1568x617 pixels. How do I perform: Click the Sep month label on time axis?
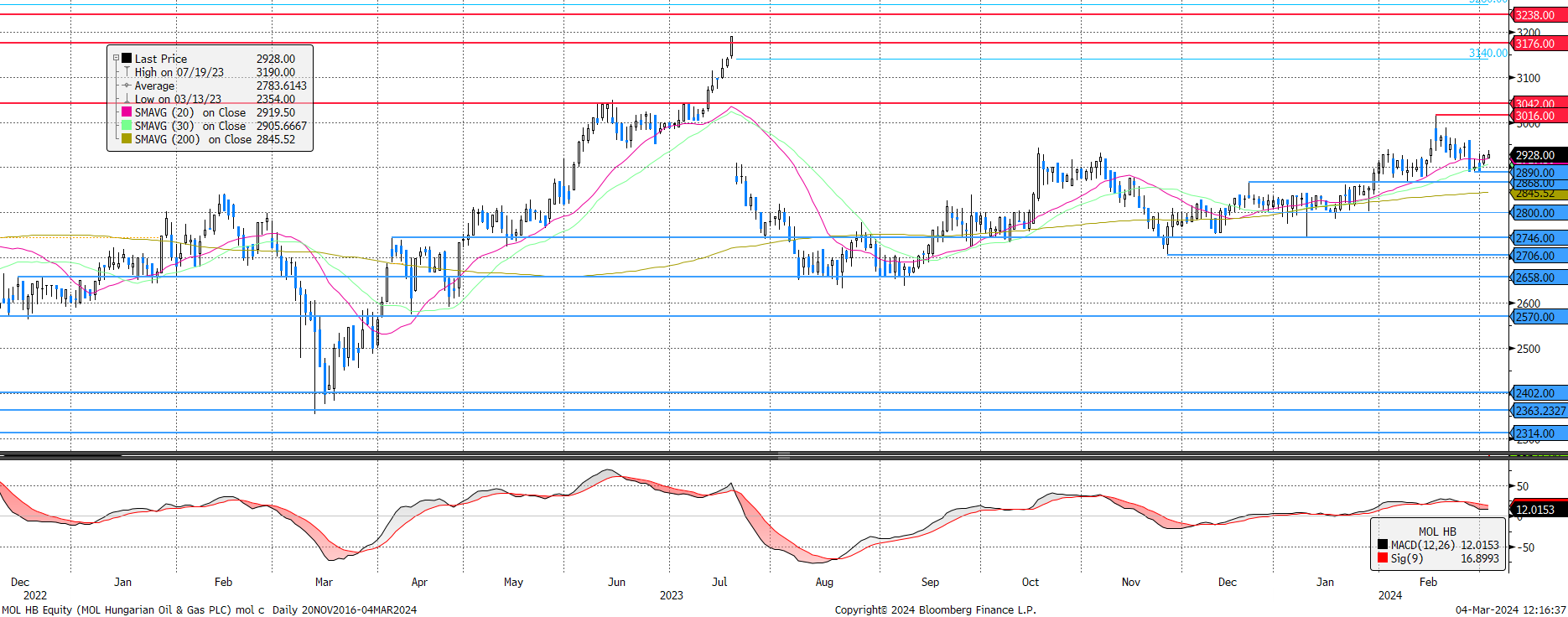coord(930,582)
